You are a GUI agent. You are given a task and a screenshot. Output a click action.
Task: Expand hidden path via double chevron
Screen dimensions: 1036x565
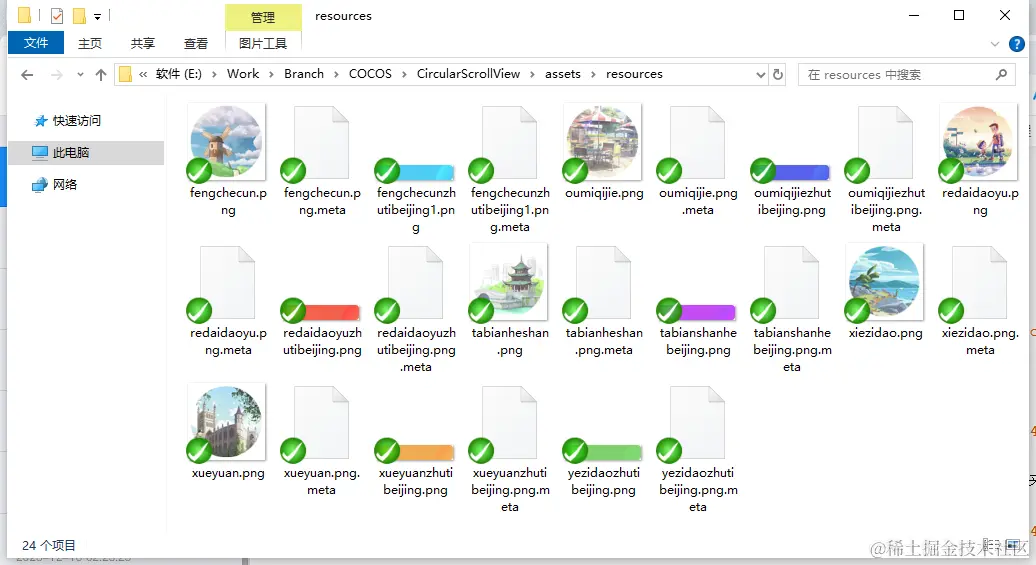143,75
